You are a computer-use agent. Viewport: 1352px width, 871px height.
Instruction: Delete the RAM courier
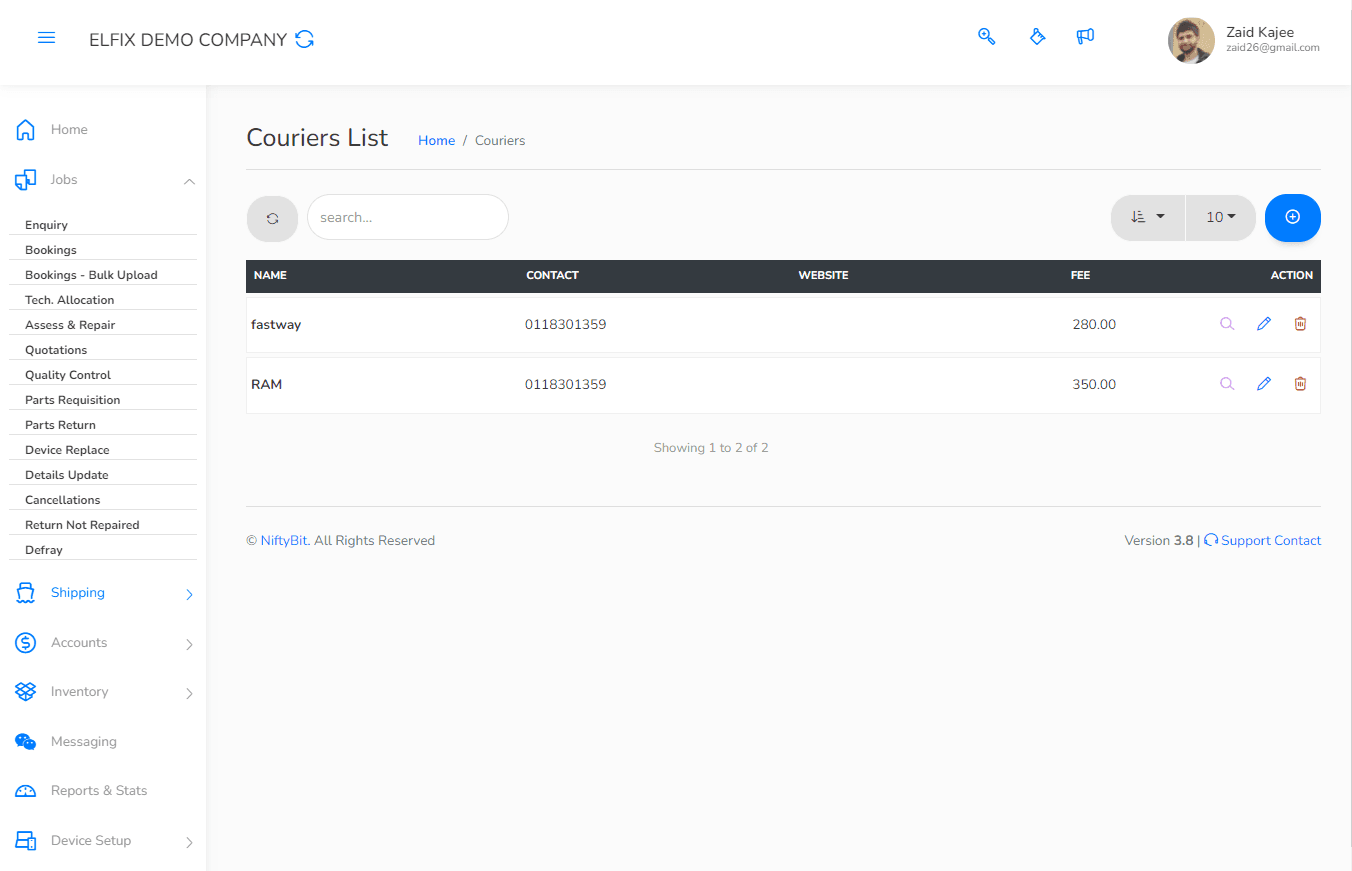click(x=1300, y=384)
